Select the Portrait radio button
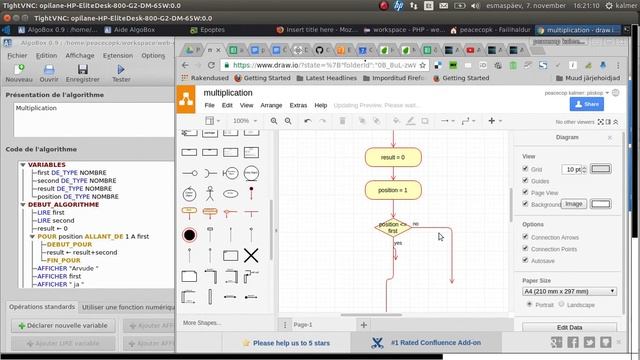The image size is (640, 360). pyautogui.click(x=529, y=304)
